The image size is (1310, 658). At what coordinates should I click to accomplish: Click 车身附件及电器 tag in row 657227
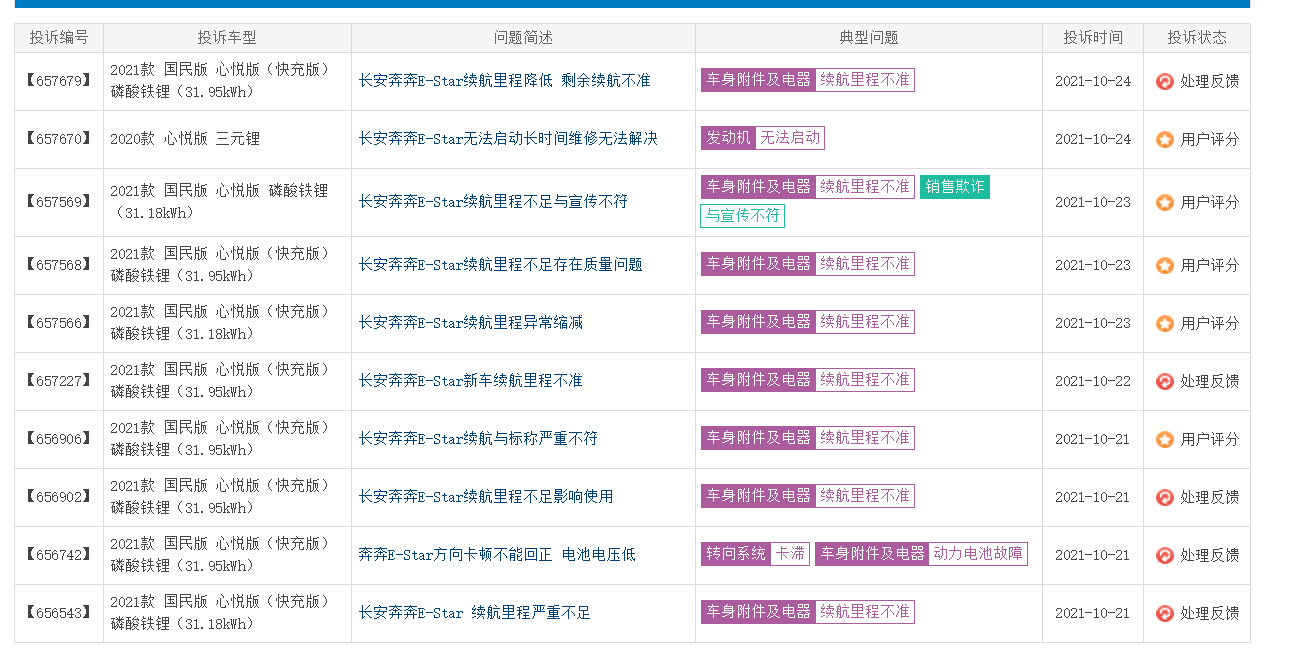758,380
